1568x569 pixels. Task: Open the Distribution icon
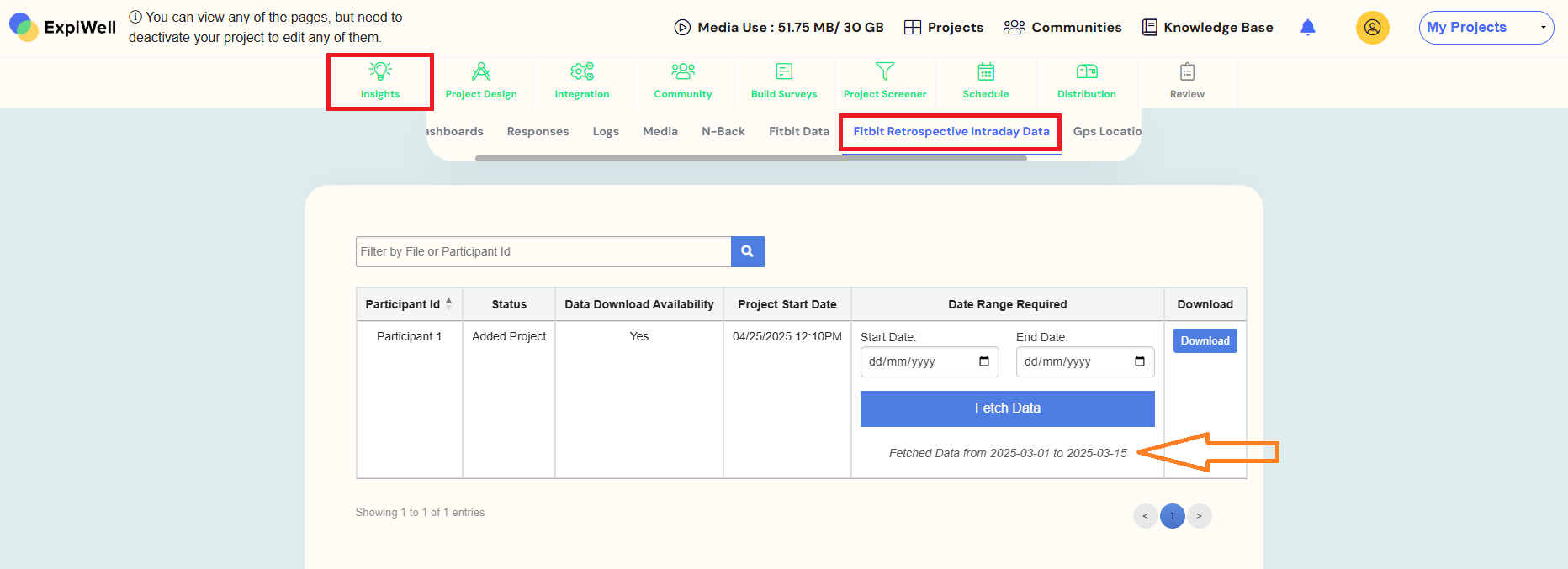coord(1087,71)
